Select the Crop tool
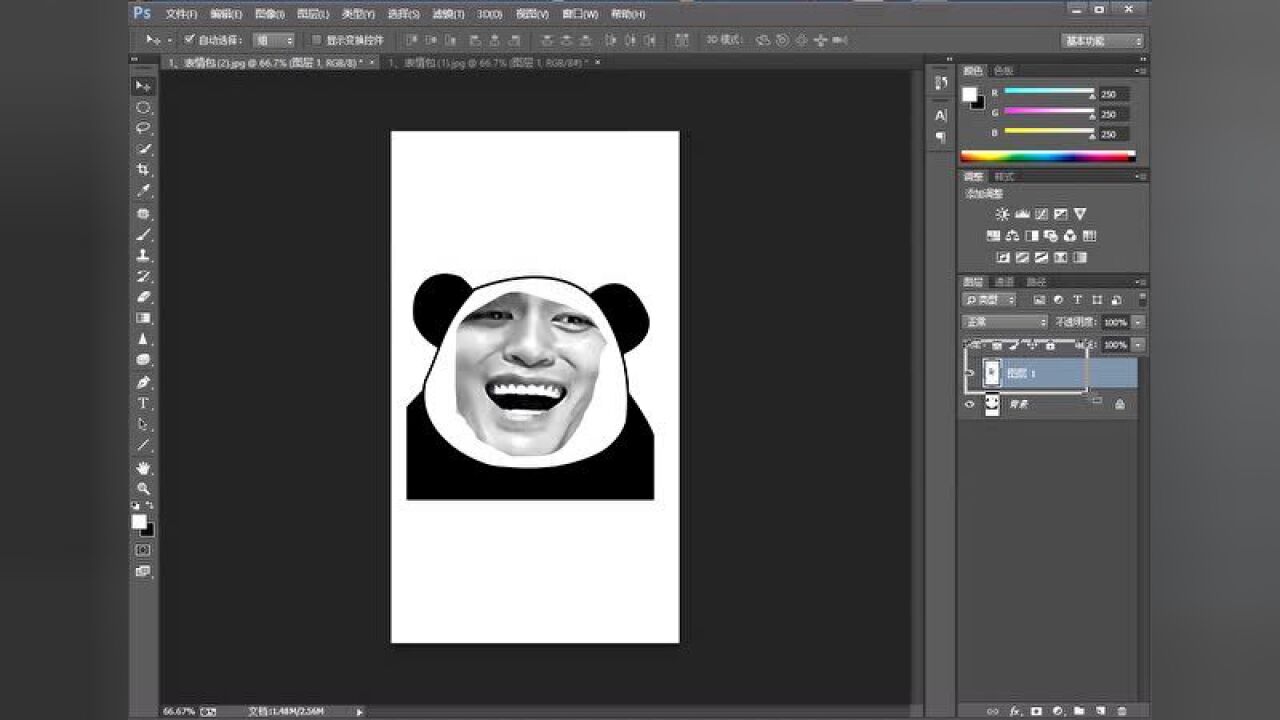 (x=143, y=170)
